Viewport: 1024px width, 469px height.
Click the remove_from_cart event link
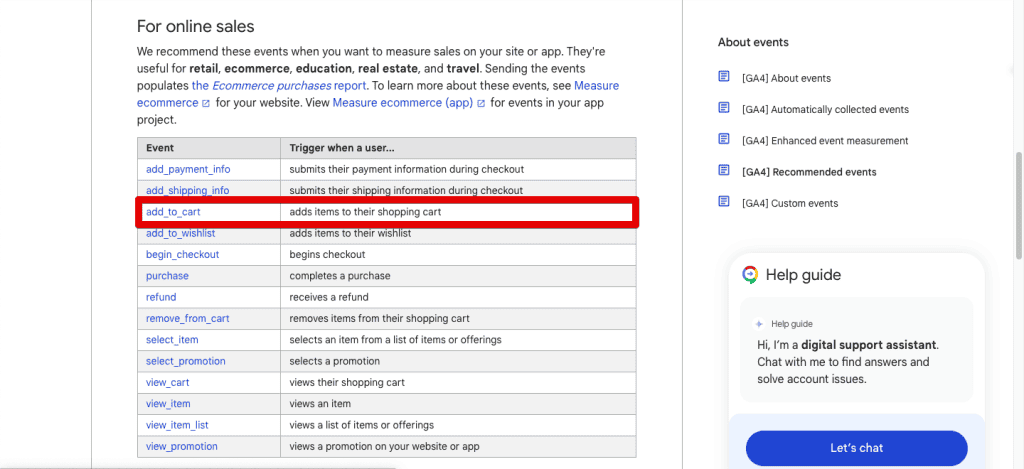pyautogui.click(x=187, y=318)
